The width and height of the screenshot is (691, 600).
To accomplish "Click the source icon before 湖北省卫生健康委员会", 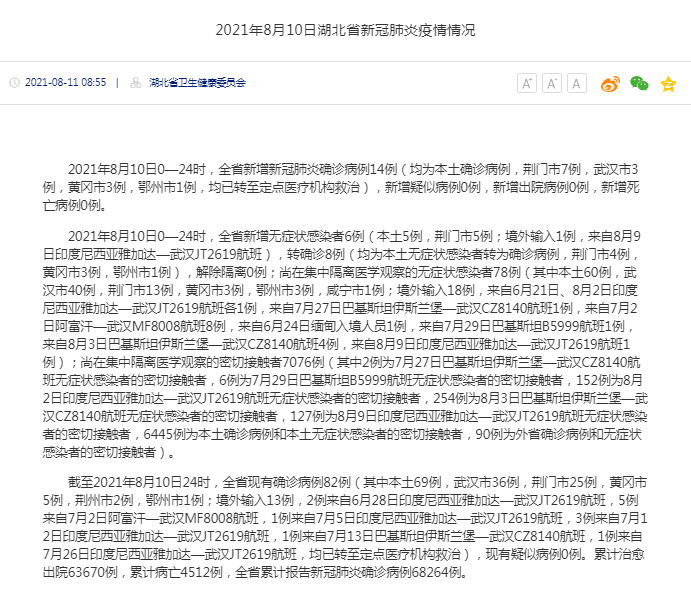I will (x=136, y=83).
